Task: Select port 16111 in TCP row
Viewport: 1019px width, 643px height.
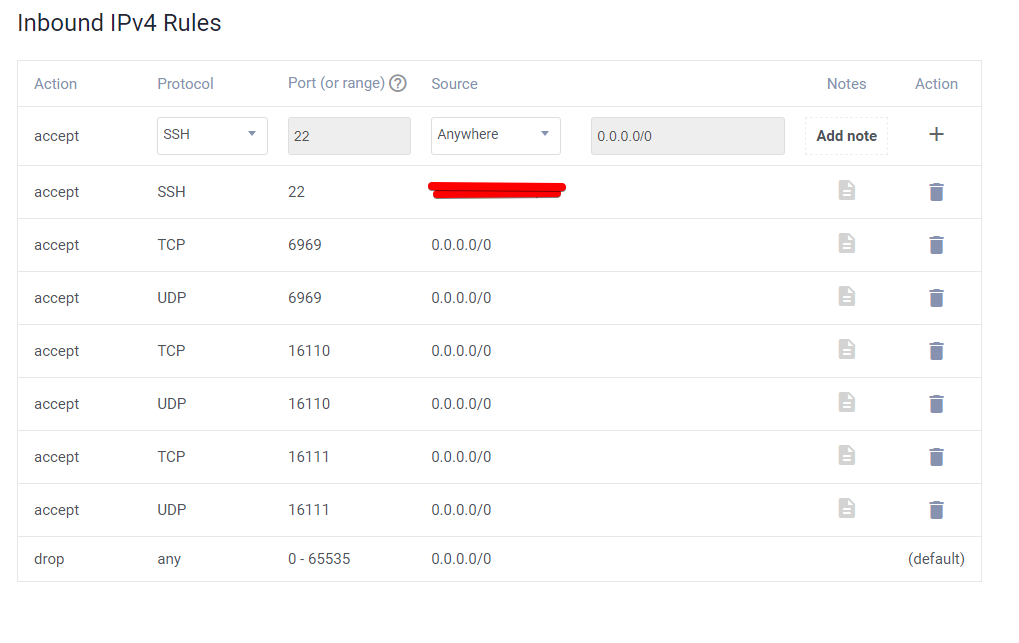Action: click(x=309, y=457)
